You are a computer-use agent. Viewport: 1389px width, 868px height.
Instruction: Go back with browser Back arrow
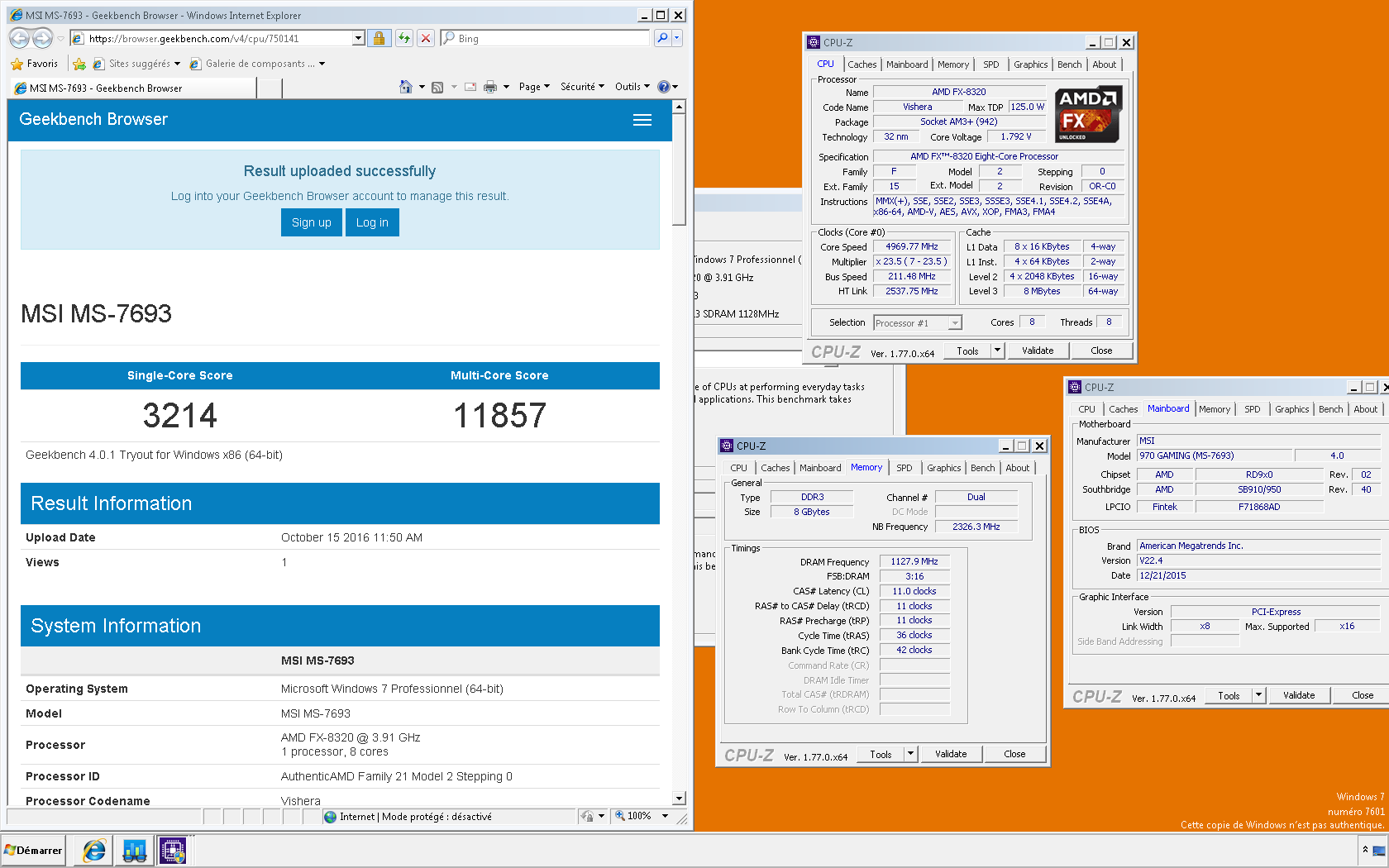(20, 38)
